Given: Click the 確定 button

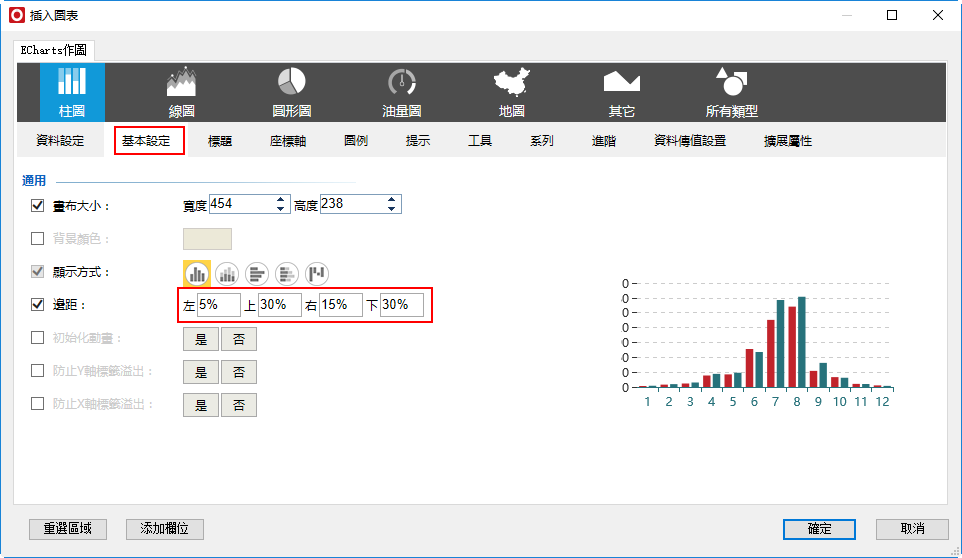Looking at the screenshot, I should [819, 528].
